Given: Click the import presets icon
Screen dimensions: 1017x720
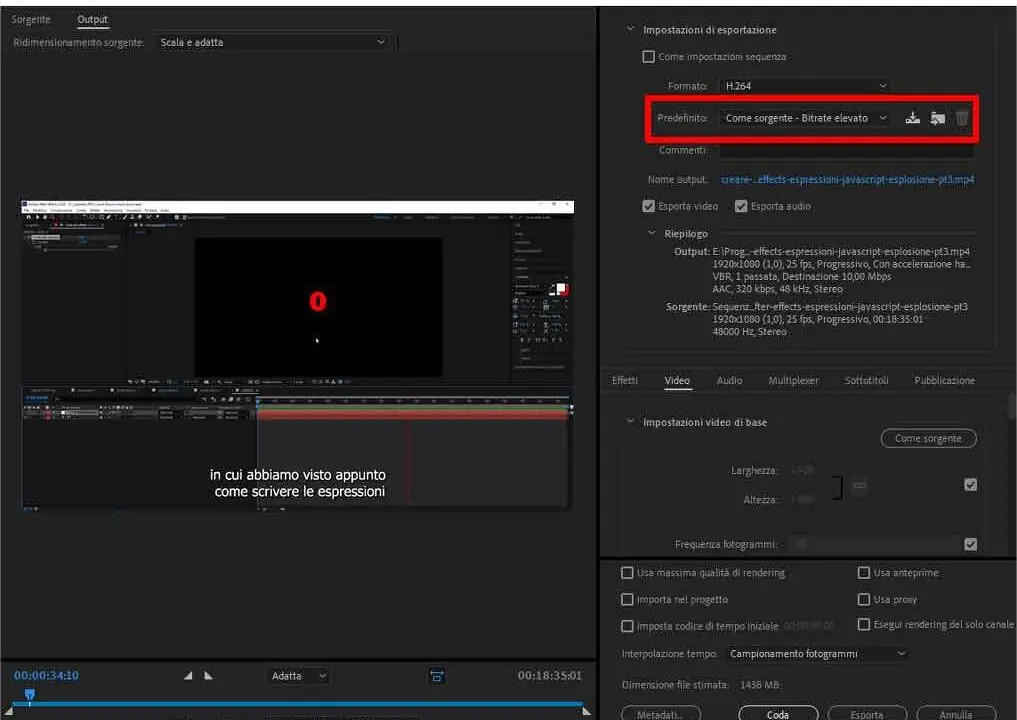Looking at the screenshot, I should pos(937,118).
